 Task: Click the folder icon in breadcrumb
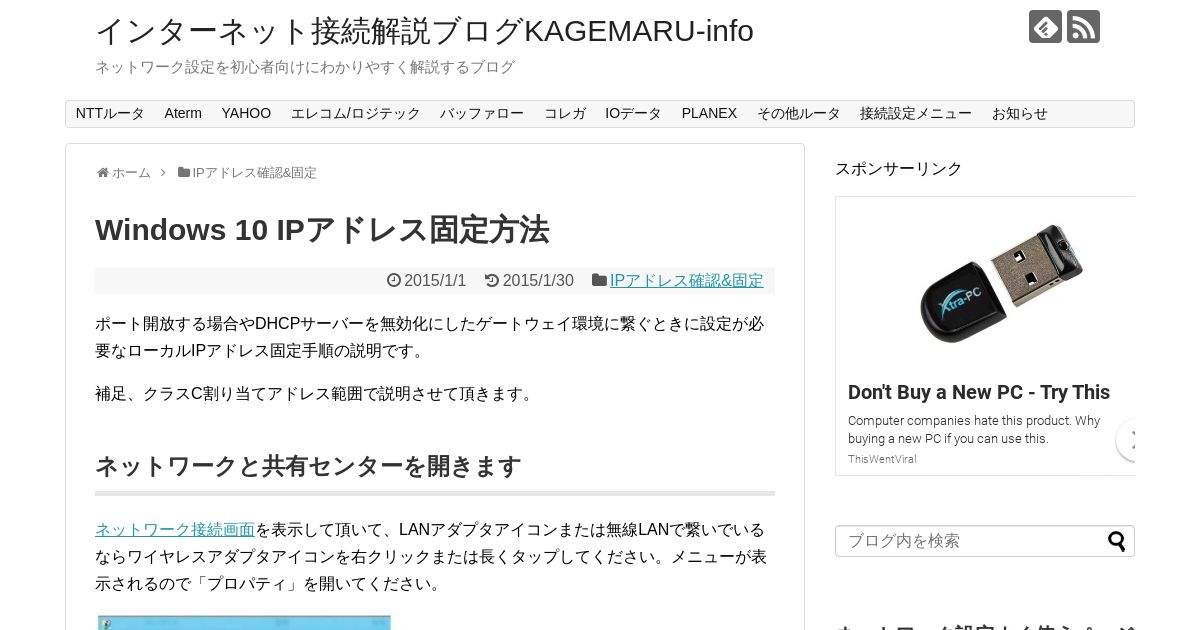pyautogui.click(x=184, y=172)
